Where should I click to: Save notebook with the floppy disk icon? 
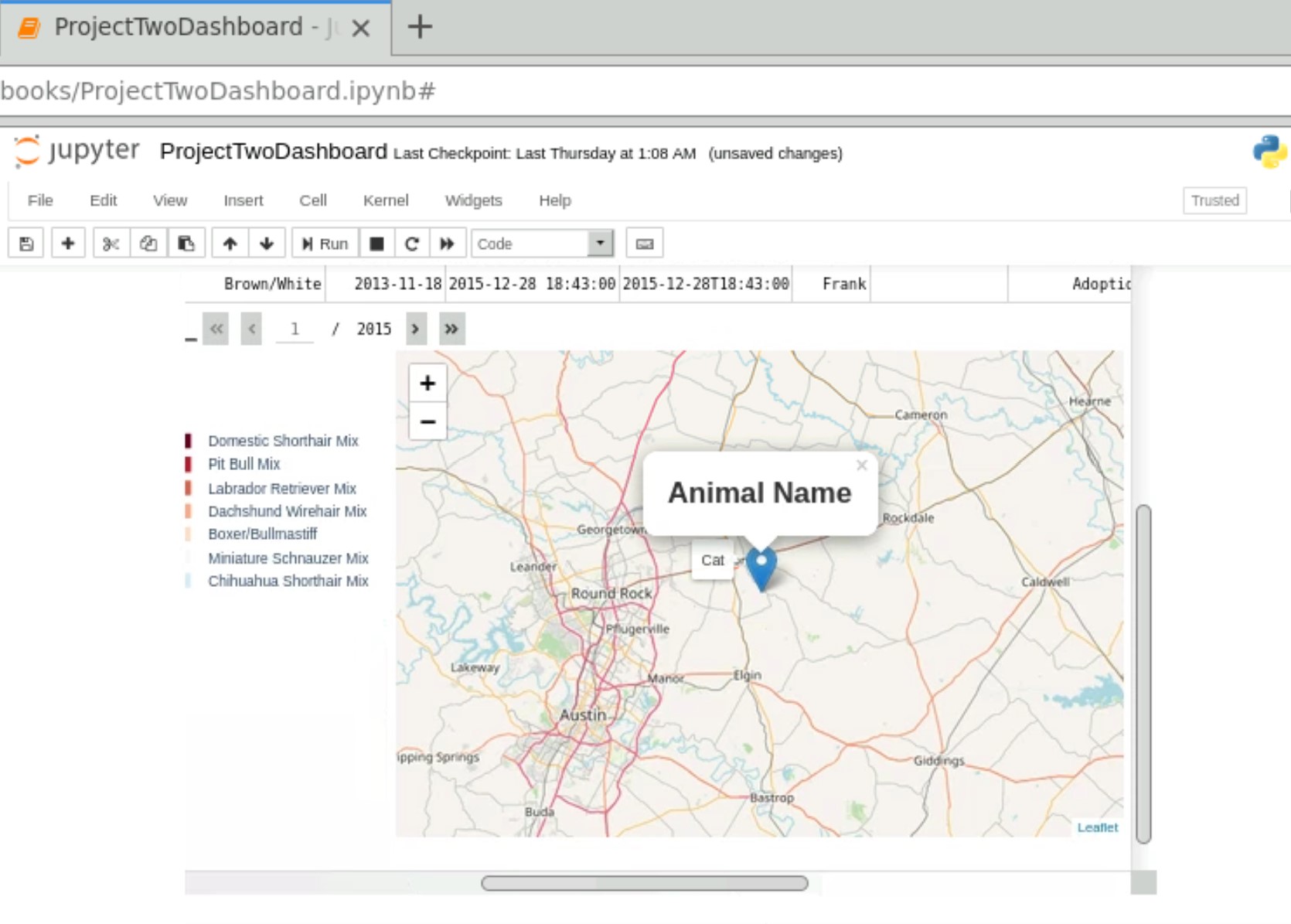(x=26, y=244)
